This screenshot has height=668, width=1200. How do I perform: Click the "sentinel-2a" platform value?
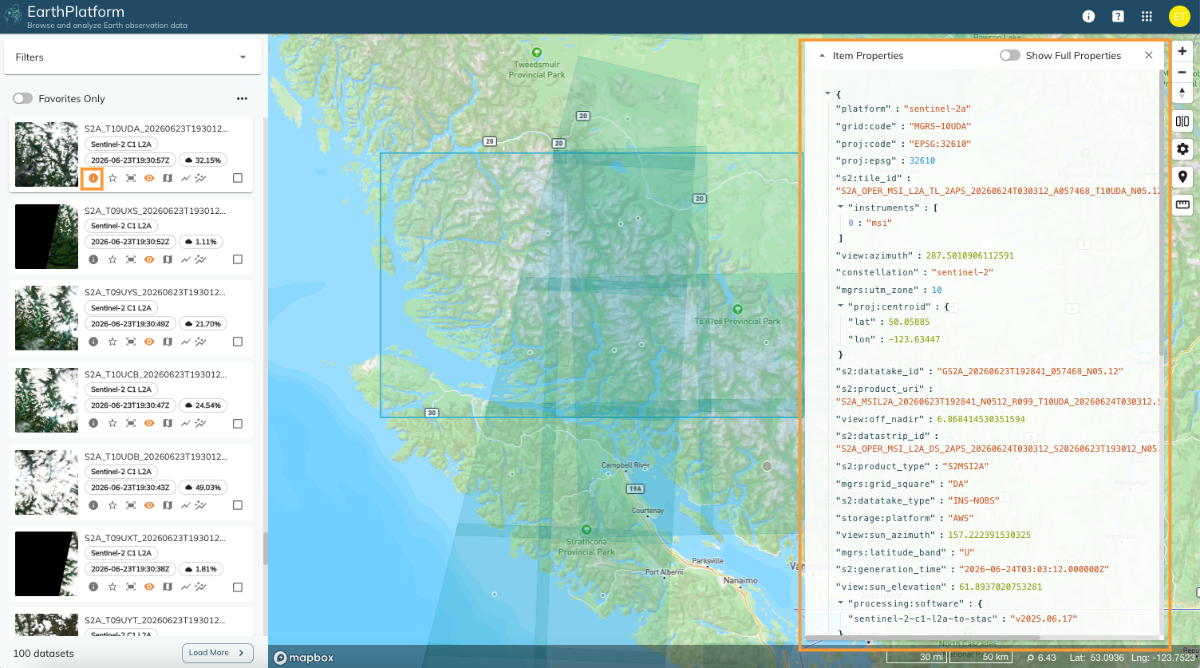click(938, 109)
